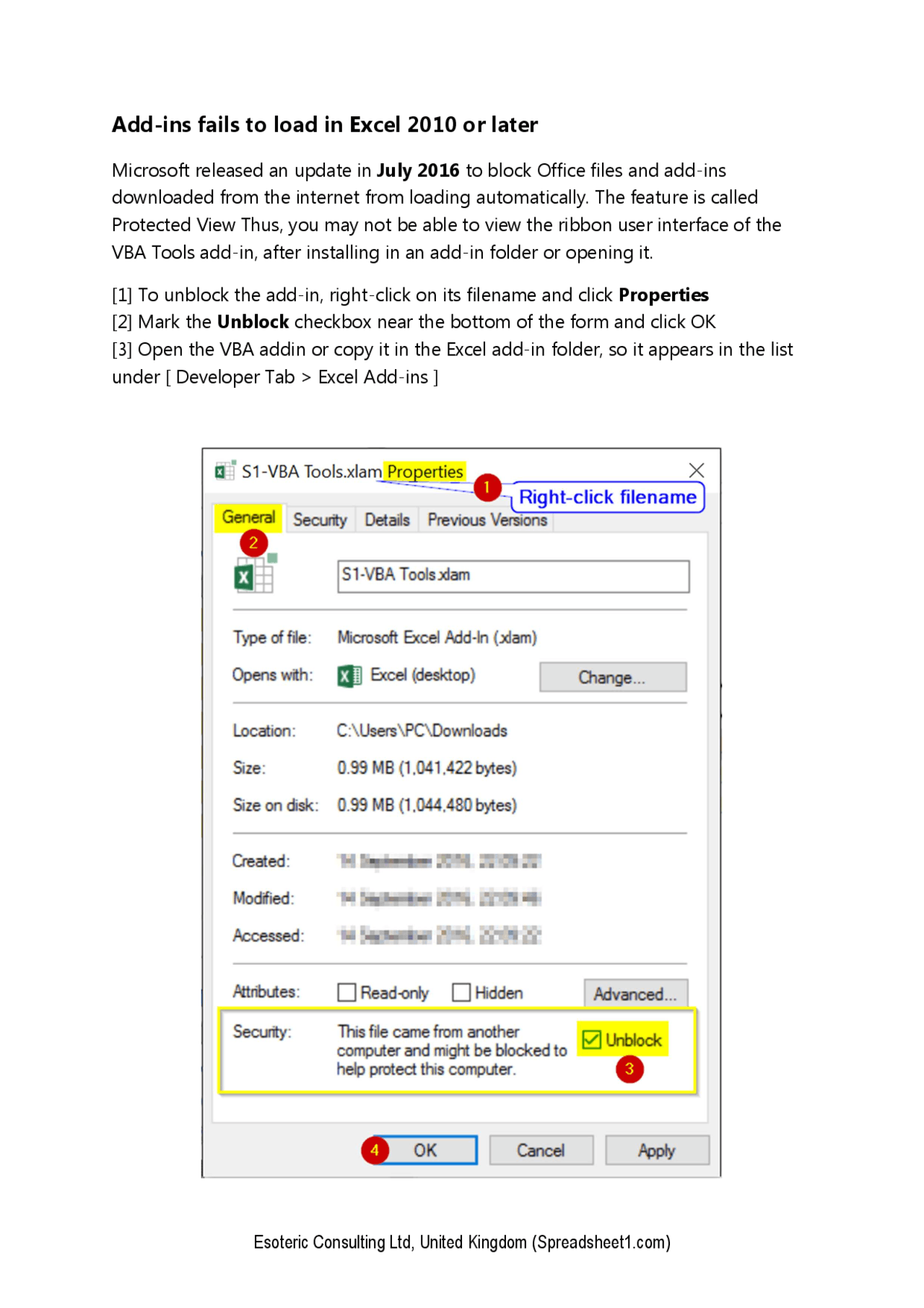The width and height of the screenshot is (924, 1308).
Task: Click the bold word Unblock in step [2]
Action: tap(253, 322)
